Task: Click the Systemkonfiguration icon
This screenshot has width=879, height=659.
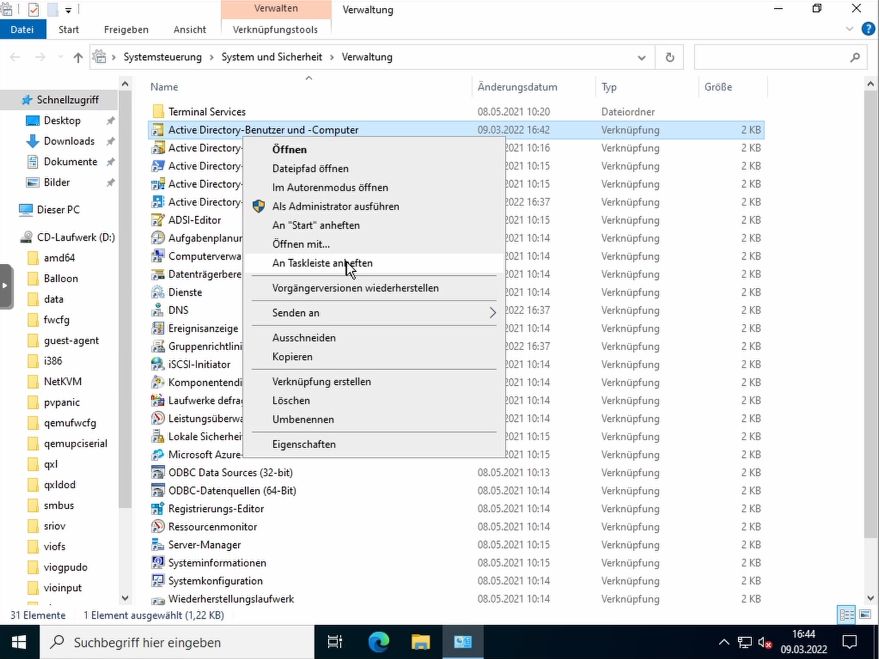Action: pos(158,581)
